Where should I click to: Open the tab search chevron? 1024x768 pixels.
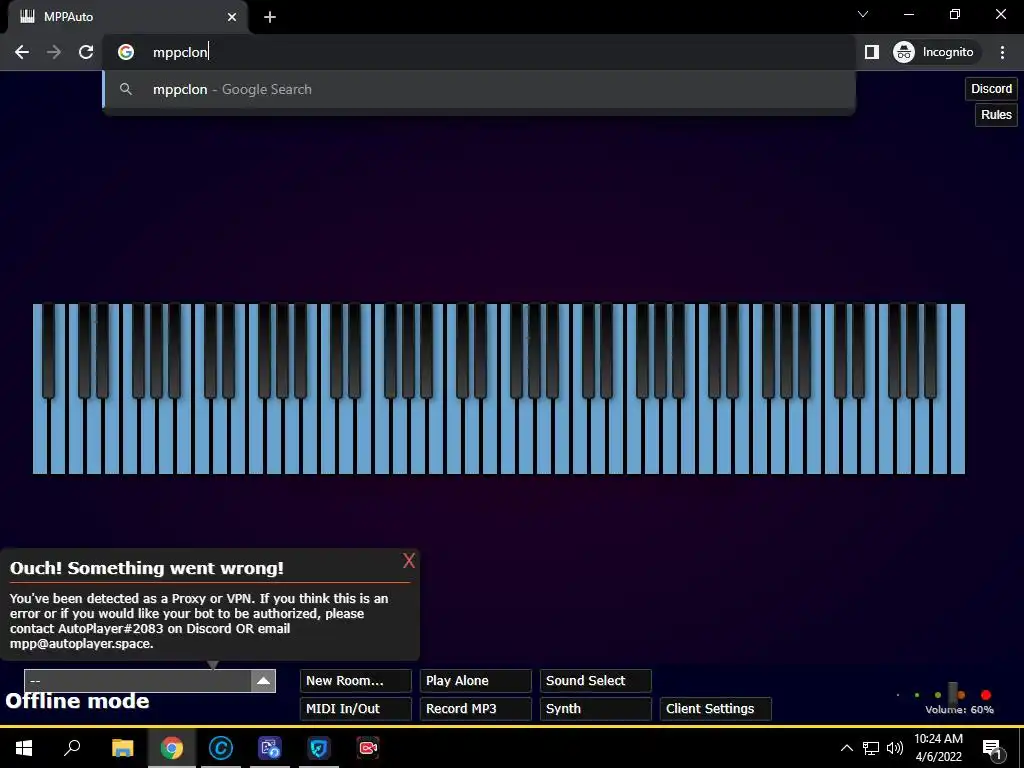(x=863, y=14)
